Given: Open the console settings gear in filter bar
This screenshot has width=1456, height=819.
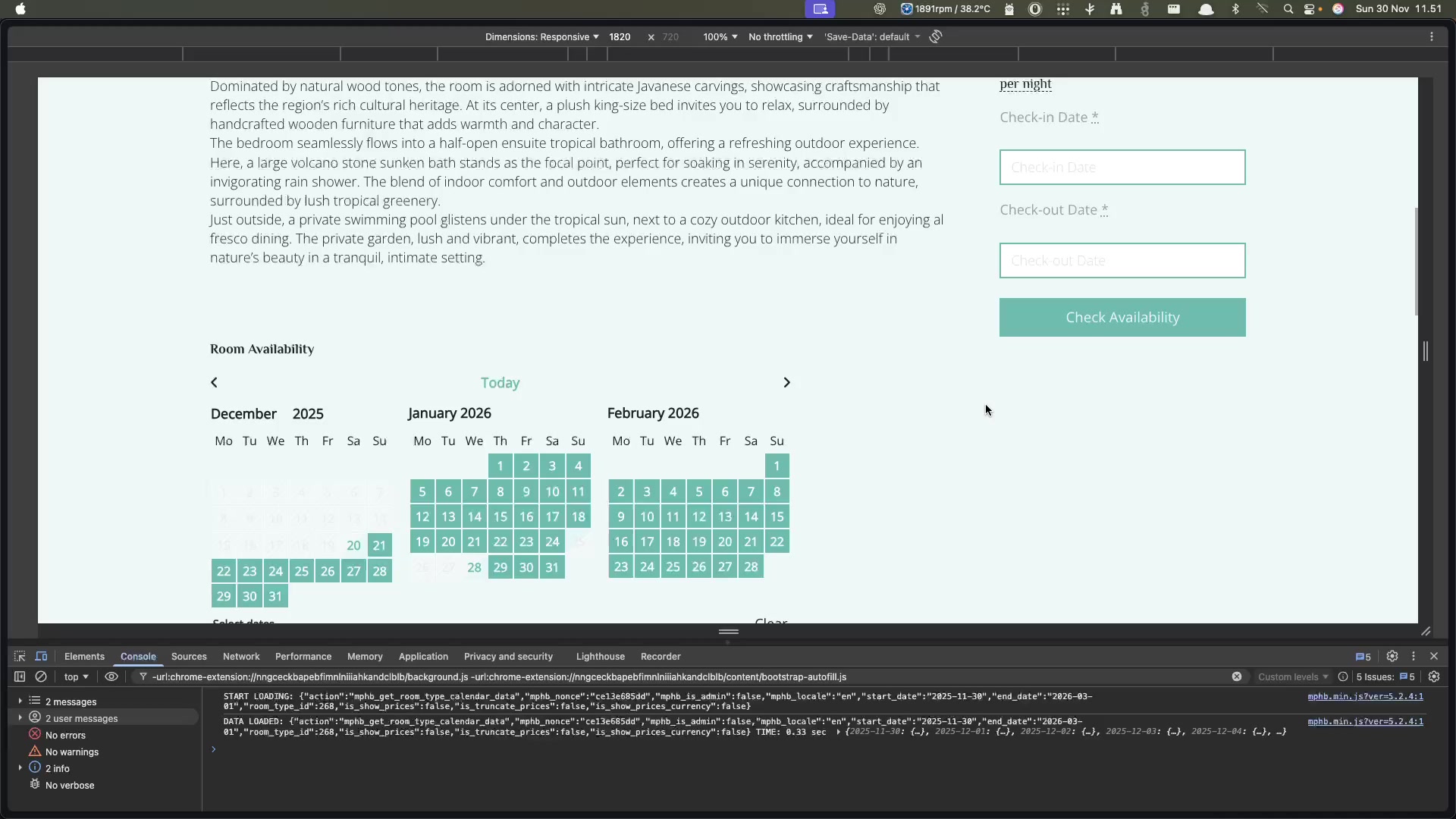Looking at the screenshot, I should (1434, 677).
